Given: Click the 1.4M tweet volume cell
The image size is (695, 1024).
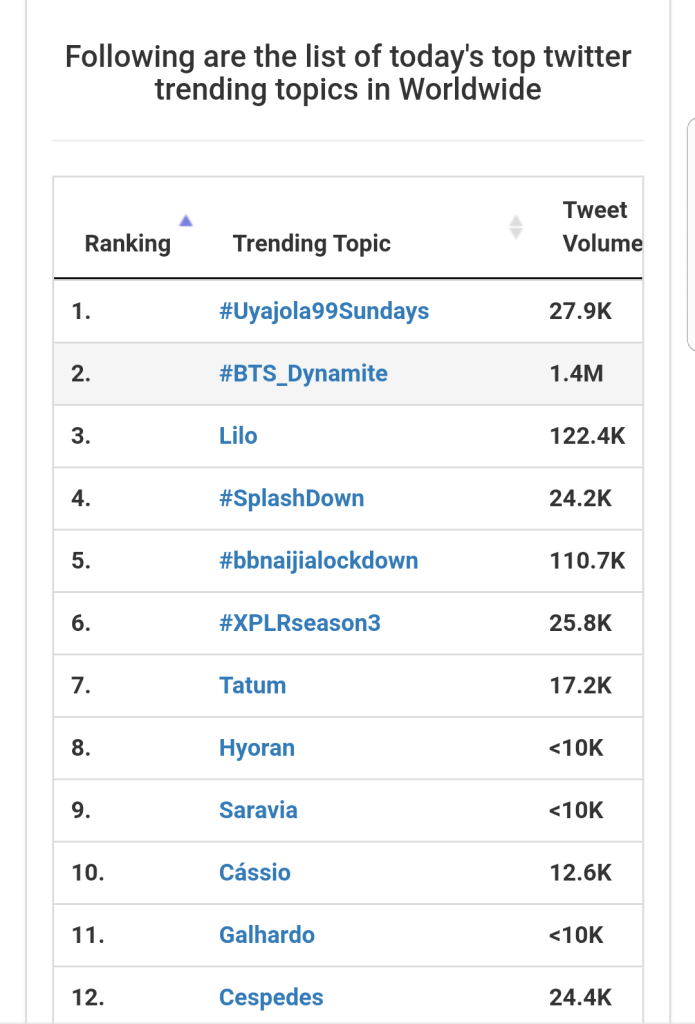Looking at the screenshot, I should [576, 374].
